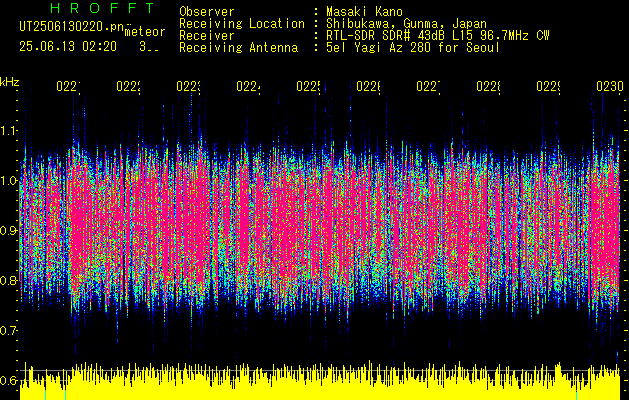Click the 0229 time marker
The width and height of the screenshot is (629, 400).
pos(549,86)
